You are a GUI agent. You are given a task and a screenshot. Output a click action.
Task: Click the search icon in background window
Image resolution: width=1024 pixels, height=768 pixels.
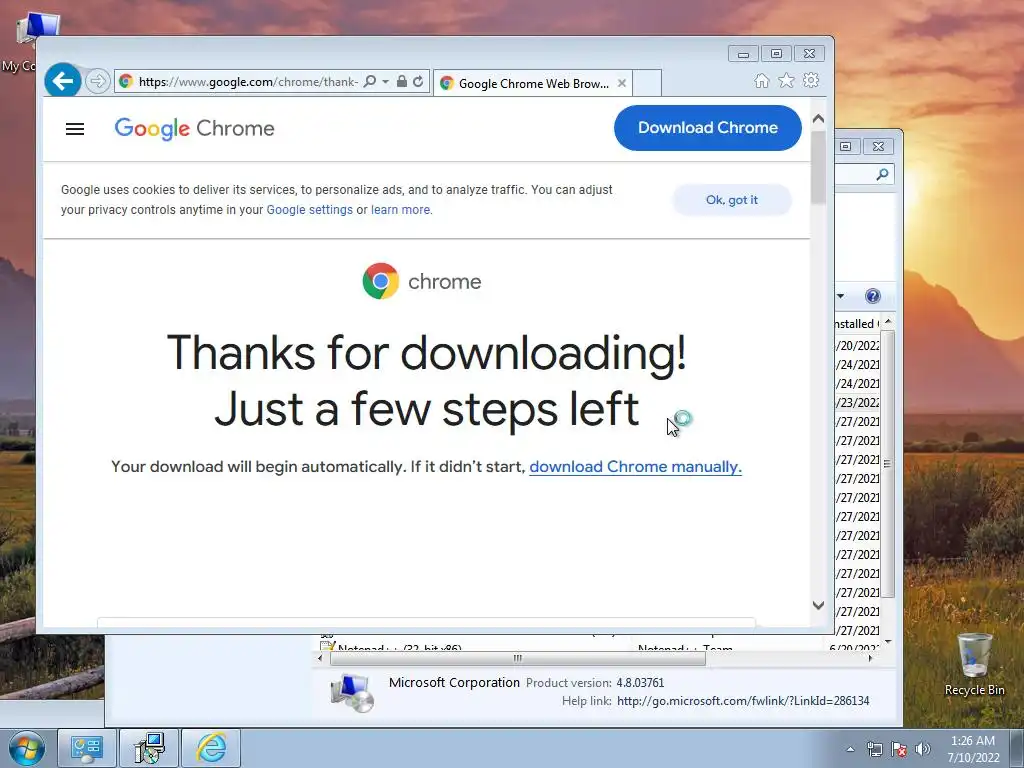coord(882,174)
